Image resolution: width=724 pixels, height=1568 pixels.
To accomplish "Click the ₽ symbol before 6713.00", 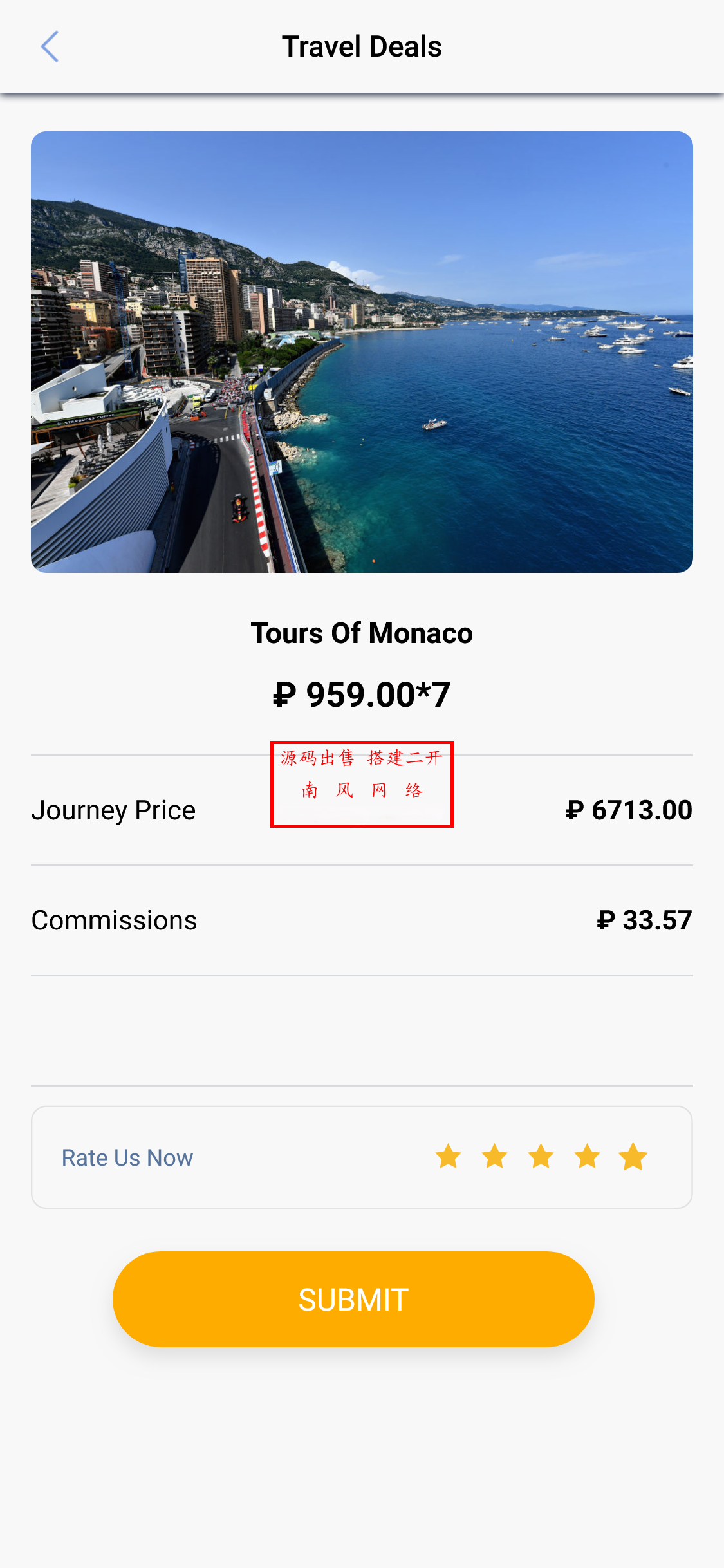I will [x=575, y=810].
